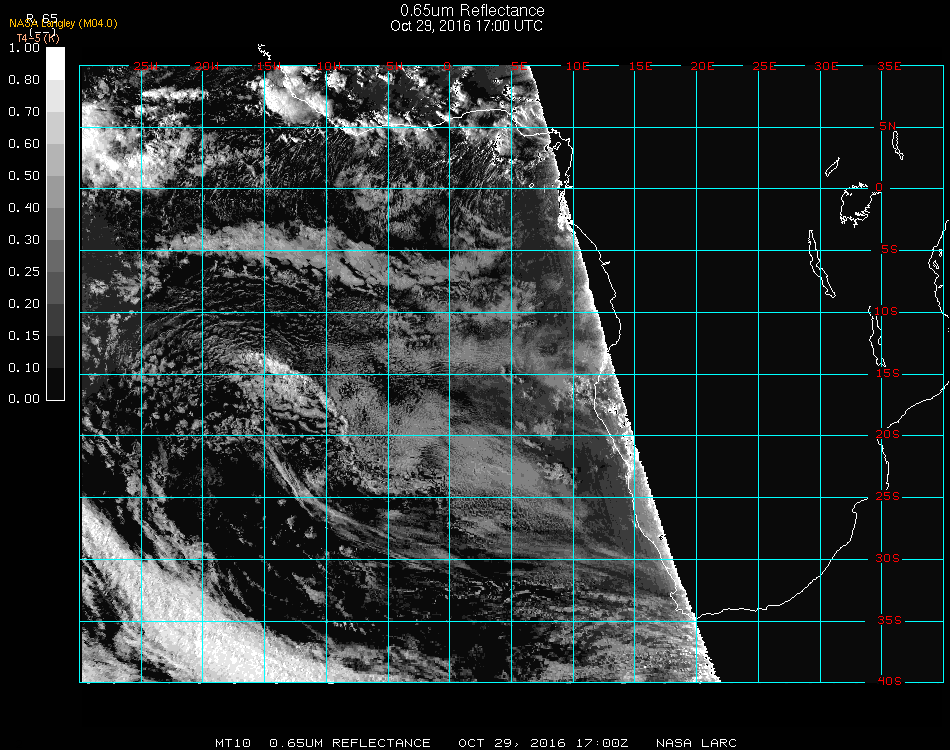
Task: Click the "MT10" footer text
Action: (233, 743)
